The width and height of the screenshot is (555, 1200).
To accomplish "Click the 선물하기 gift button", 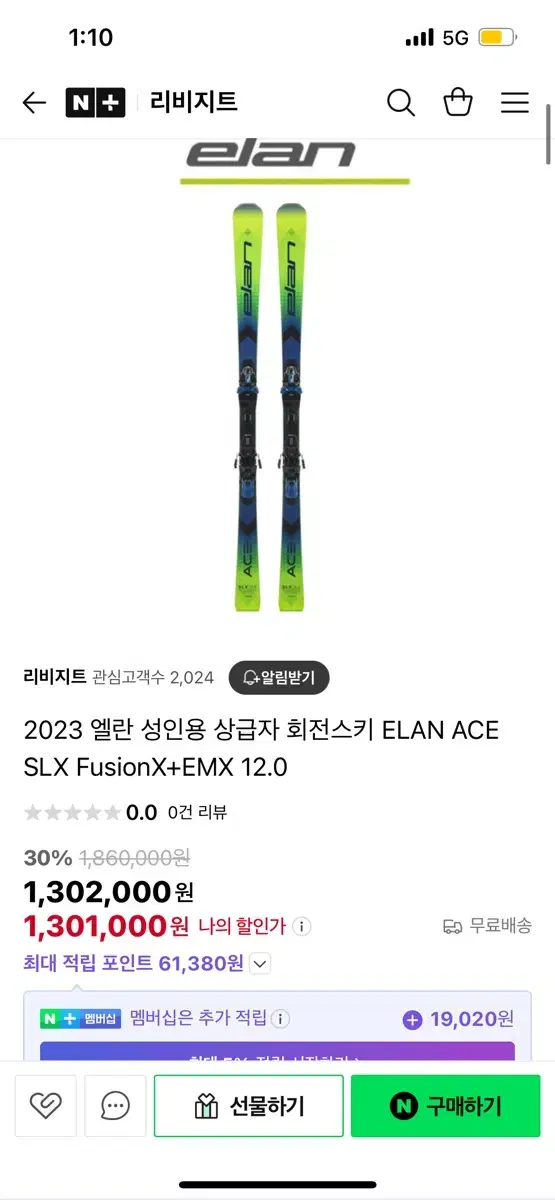I will click(x=248, y=1106).
